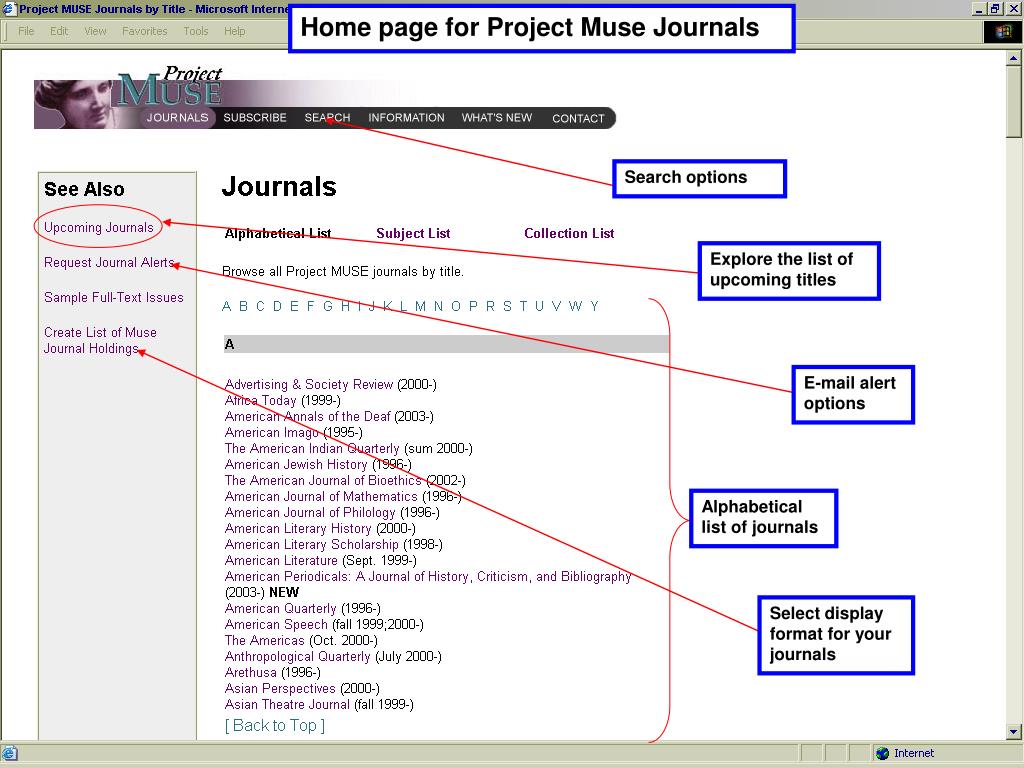
Task: Click the Internet zone globe icon in the status bar
Action: [882, 753]
